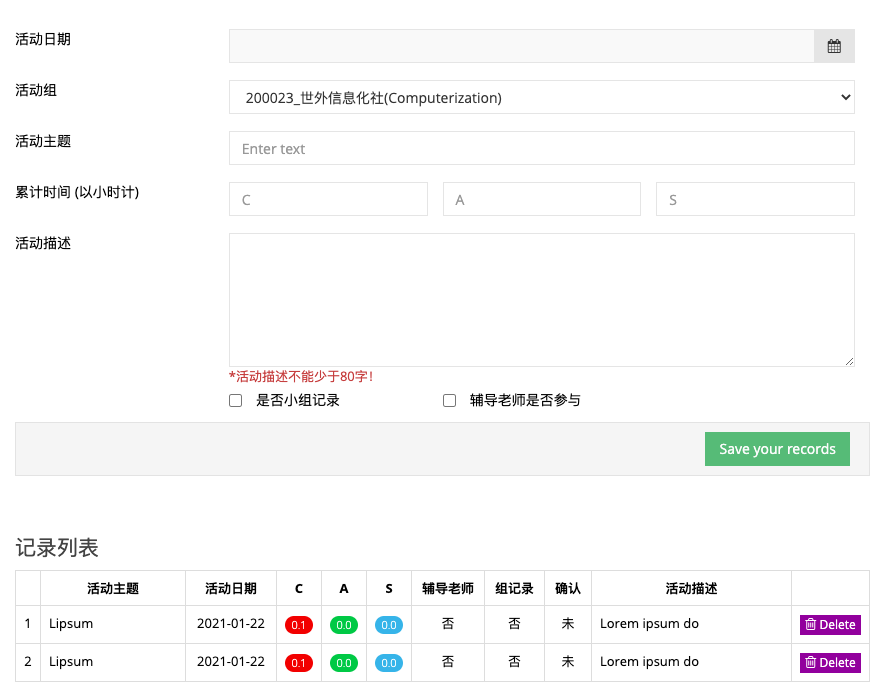Viewport: 883px width, 698px height.
Task: Click the 活动日期 date input field
Action: click(521, 46)
